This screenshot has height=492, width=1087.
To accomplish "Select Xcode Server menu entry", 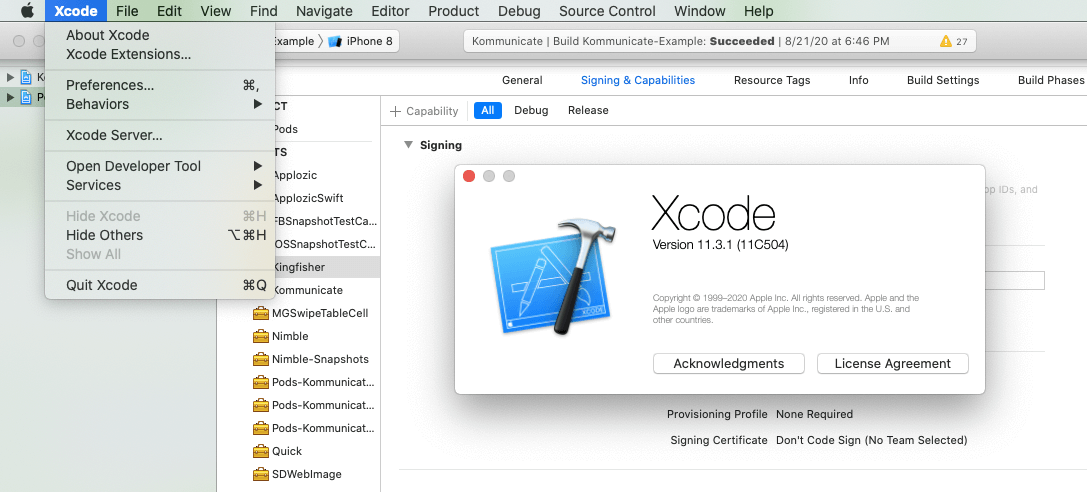I will pyautogui.click(x=159, y=135).
